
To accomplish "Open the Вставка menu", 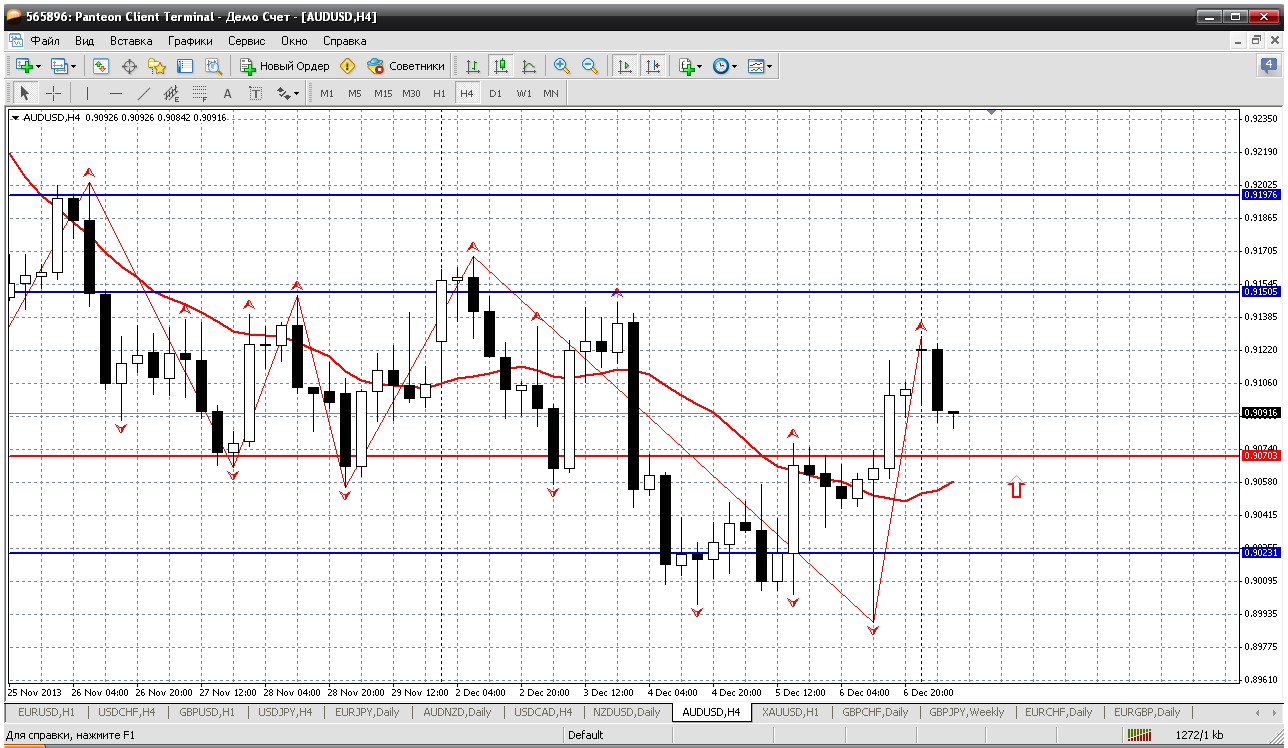I will (131, 41).
